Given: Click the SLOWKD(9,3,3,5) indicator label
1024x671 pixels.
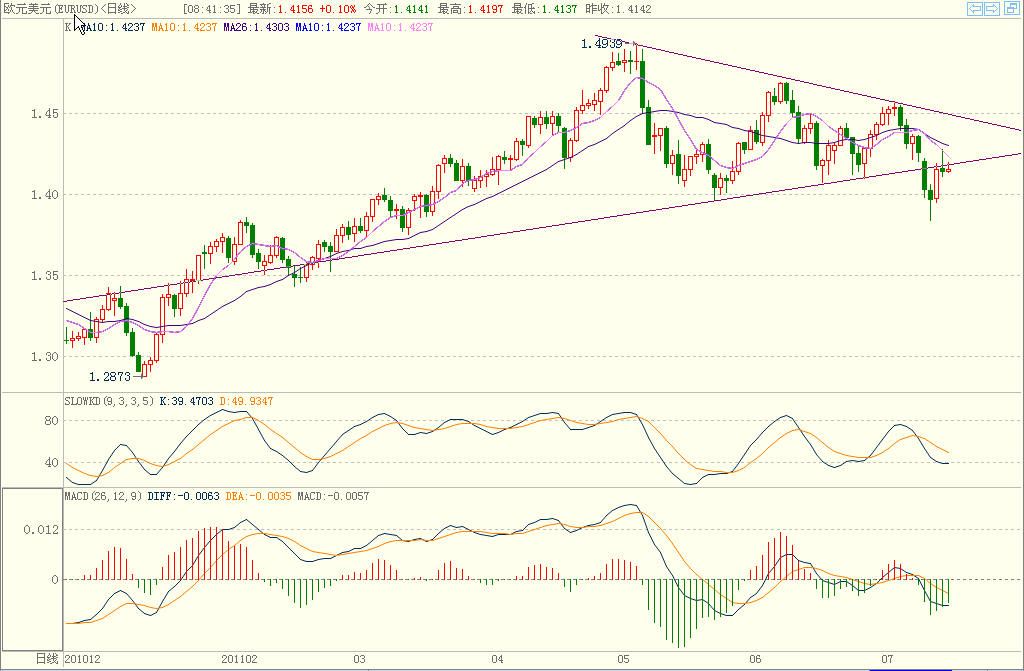Looking at the screenshot, I should [109, 401].
